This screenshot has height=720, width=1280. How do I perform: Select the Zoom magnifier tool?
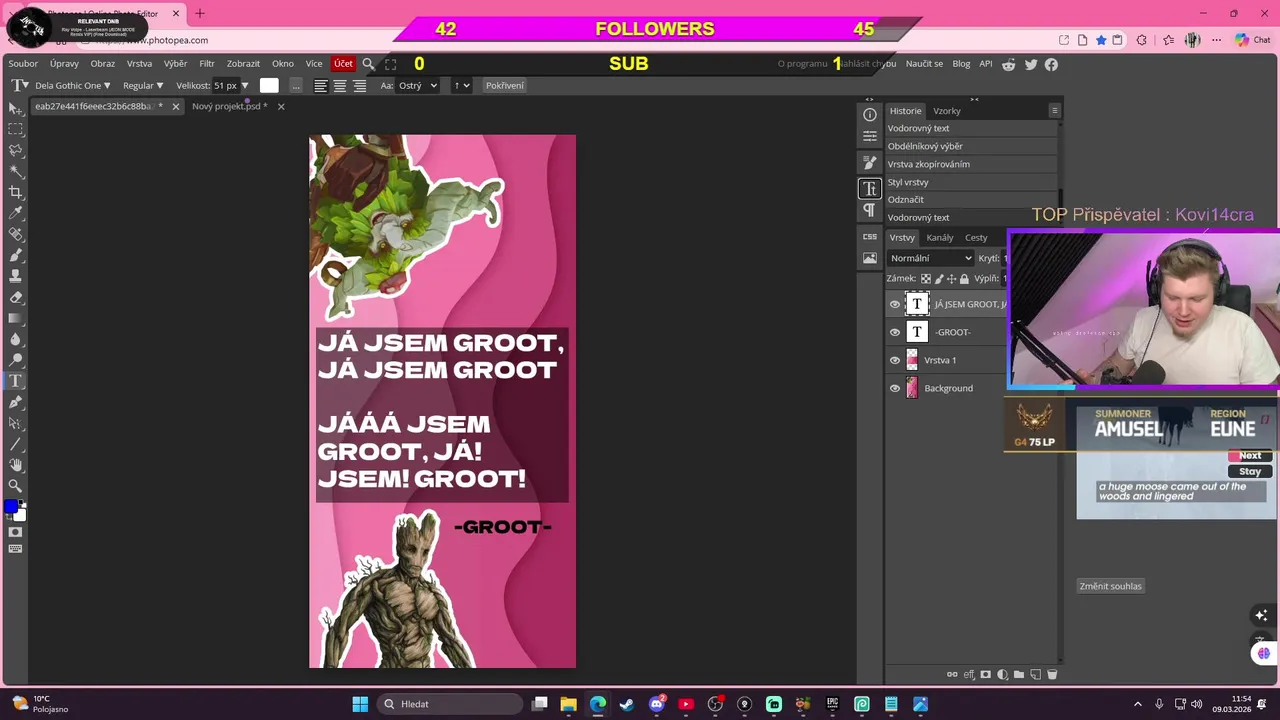[15, 486]
